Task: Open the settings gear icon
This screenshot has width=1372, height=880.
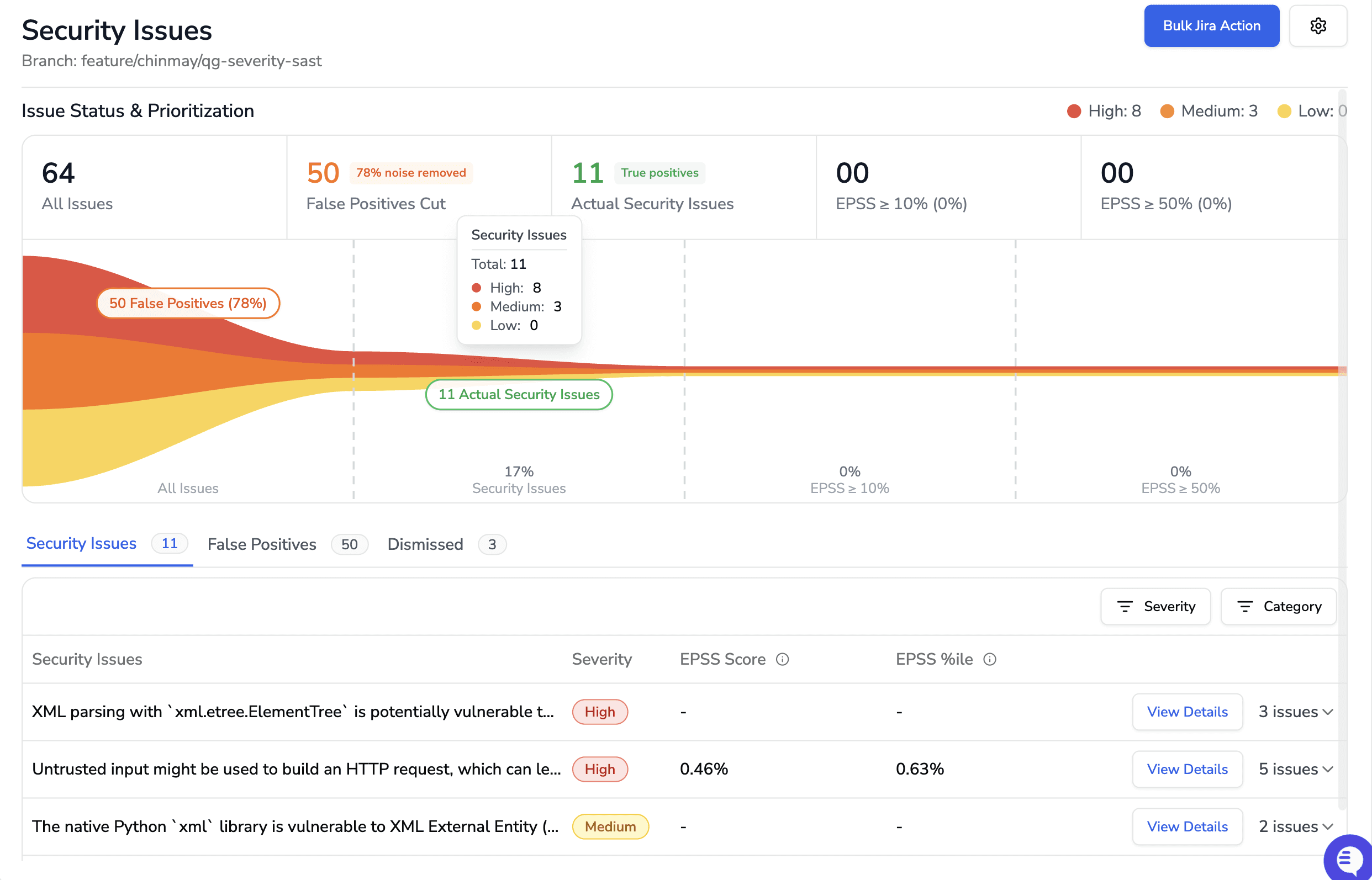Action: [x=1318, y=26]
